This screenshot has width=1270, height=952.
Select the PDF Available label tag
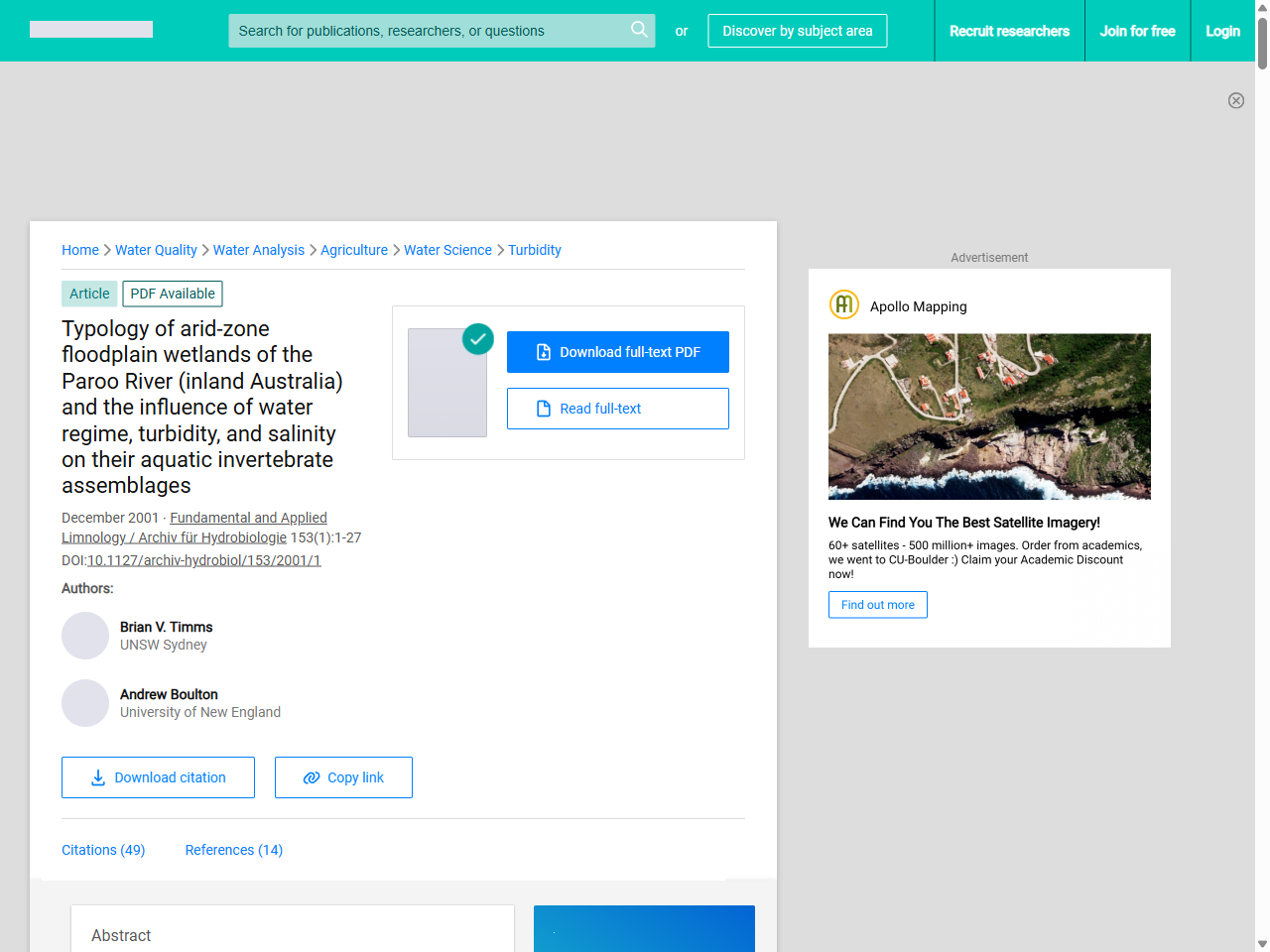coord(172,294)
